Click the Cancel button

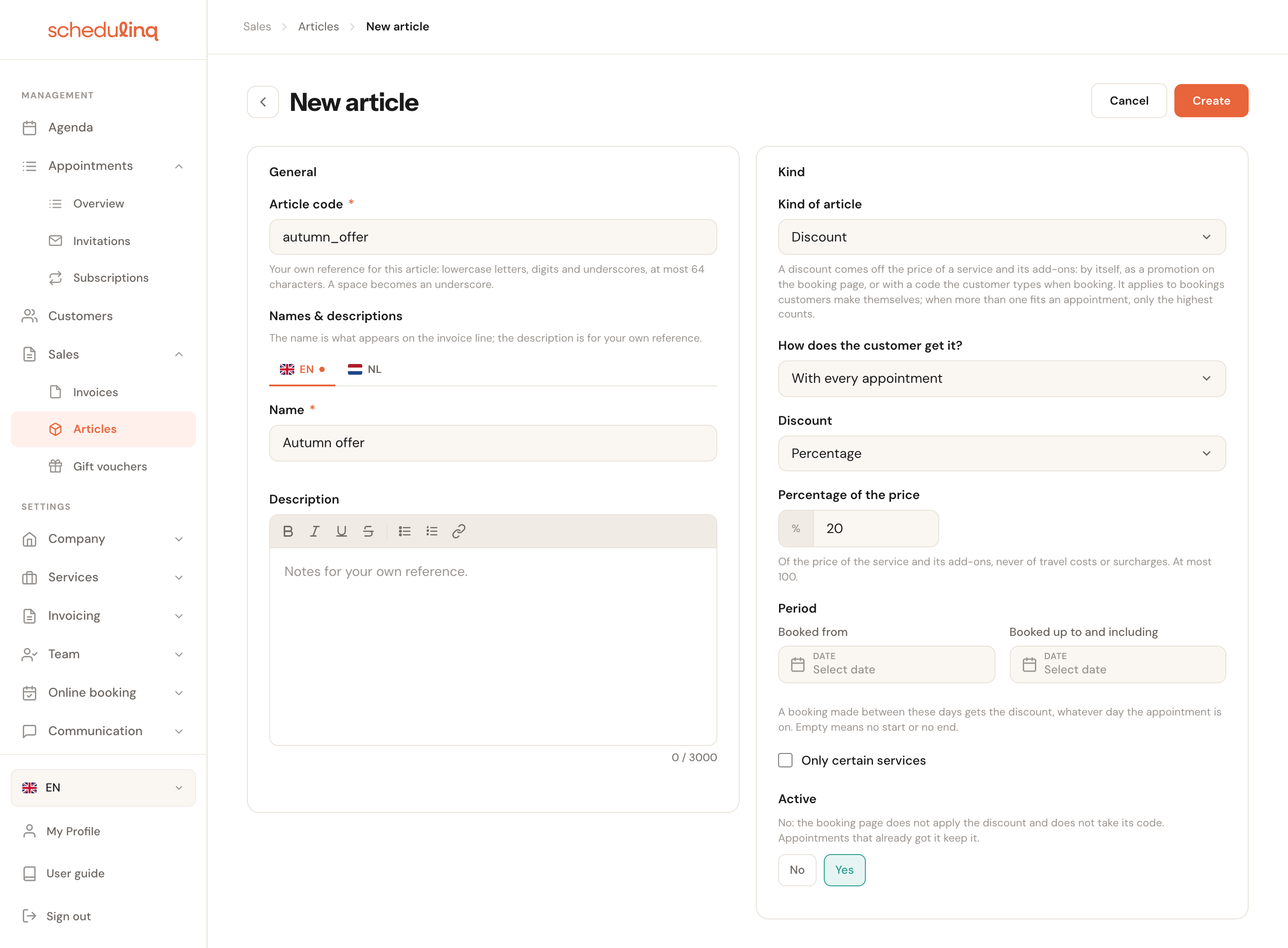pyautogui.click(x=1128, y=101)
